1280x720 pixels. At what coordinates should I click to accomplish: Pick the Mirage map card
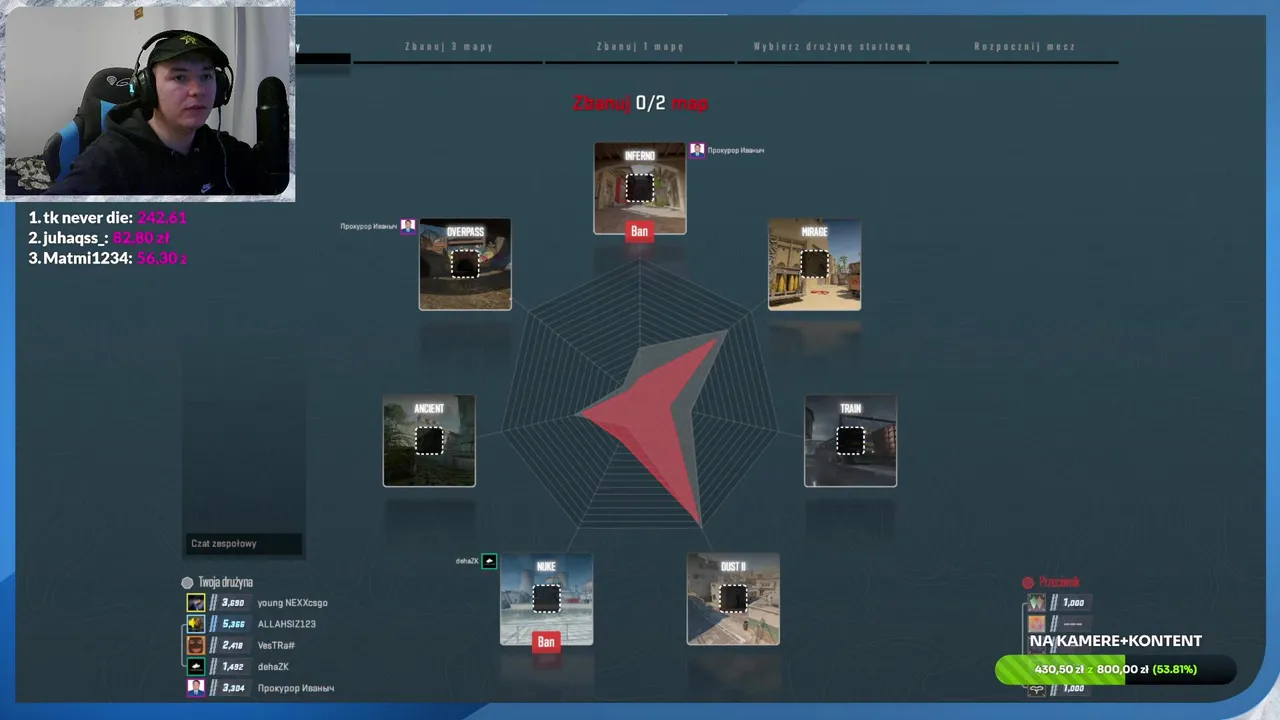tap(814, 264)
